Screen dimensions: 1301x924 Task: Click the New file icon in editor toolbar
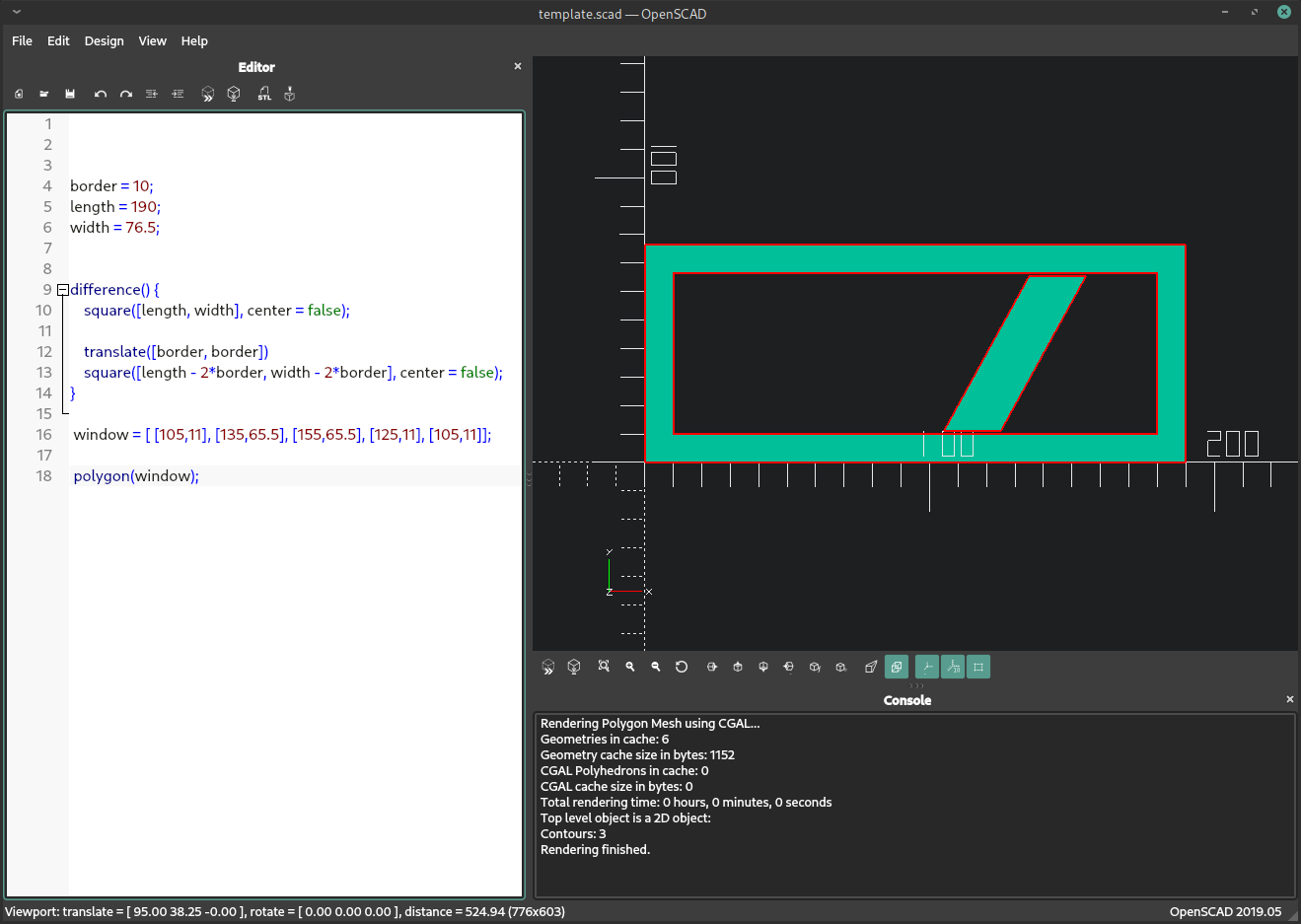tap(19, 94)
